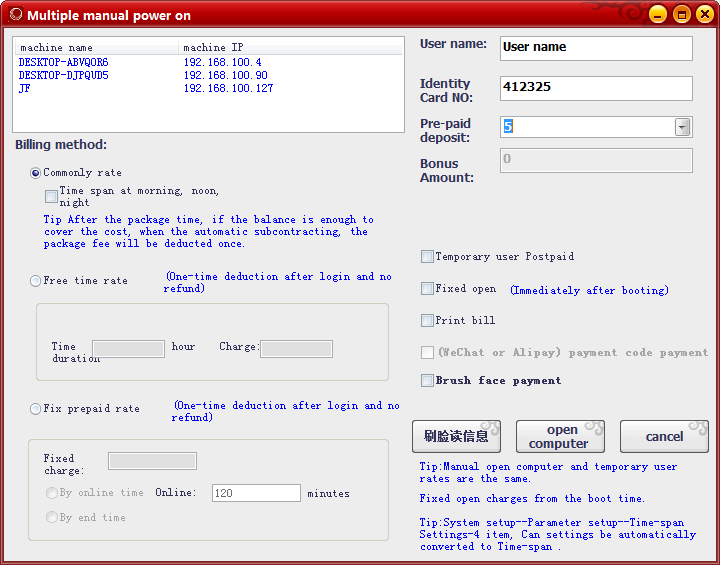Click the app icon in title bar
The width and height of the screenshot is (720, 565).
15,15
